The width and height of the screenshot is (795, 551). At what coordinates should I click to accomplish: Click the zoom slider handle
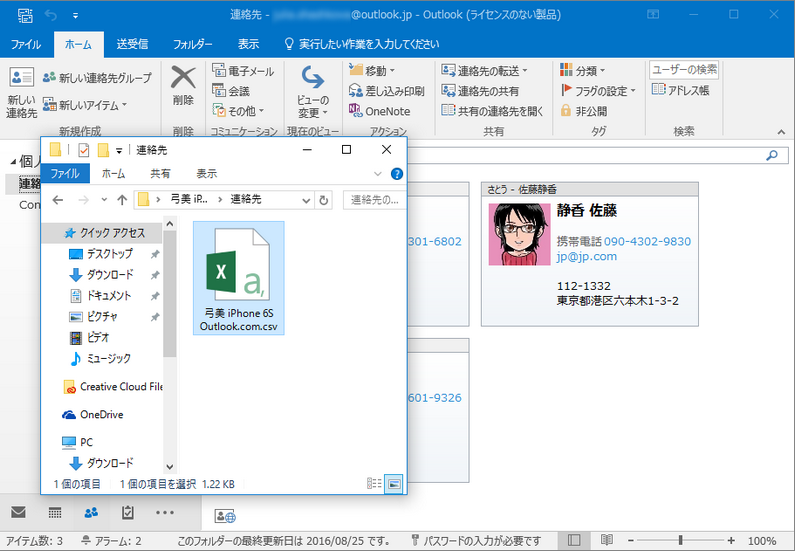680,540
